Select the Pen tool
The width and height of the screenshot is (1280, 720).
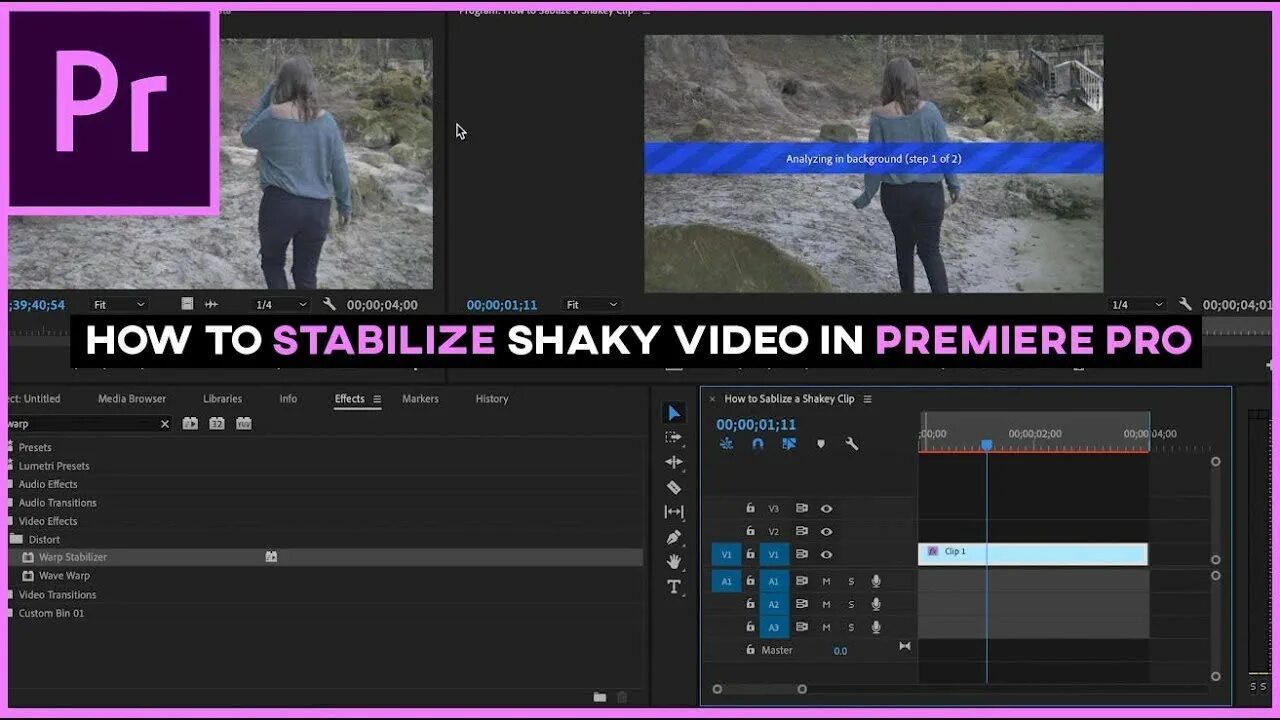pyautogui.click(x=674, y=537)
